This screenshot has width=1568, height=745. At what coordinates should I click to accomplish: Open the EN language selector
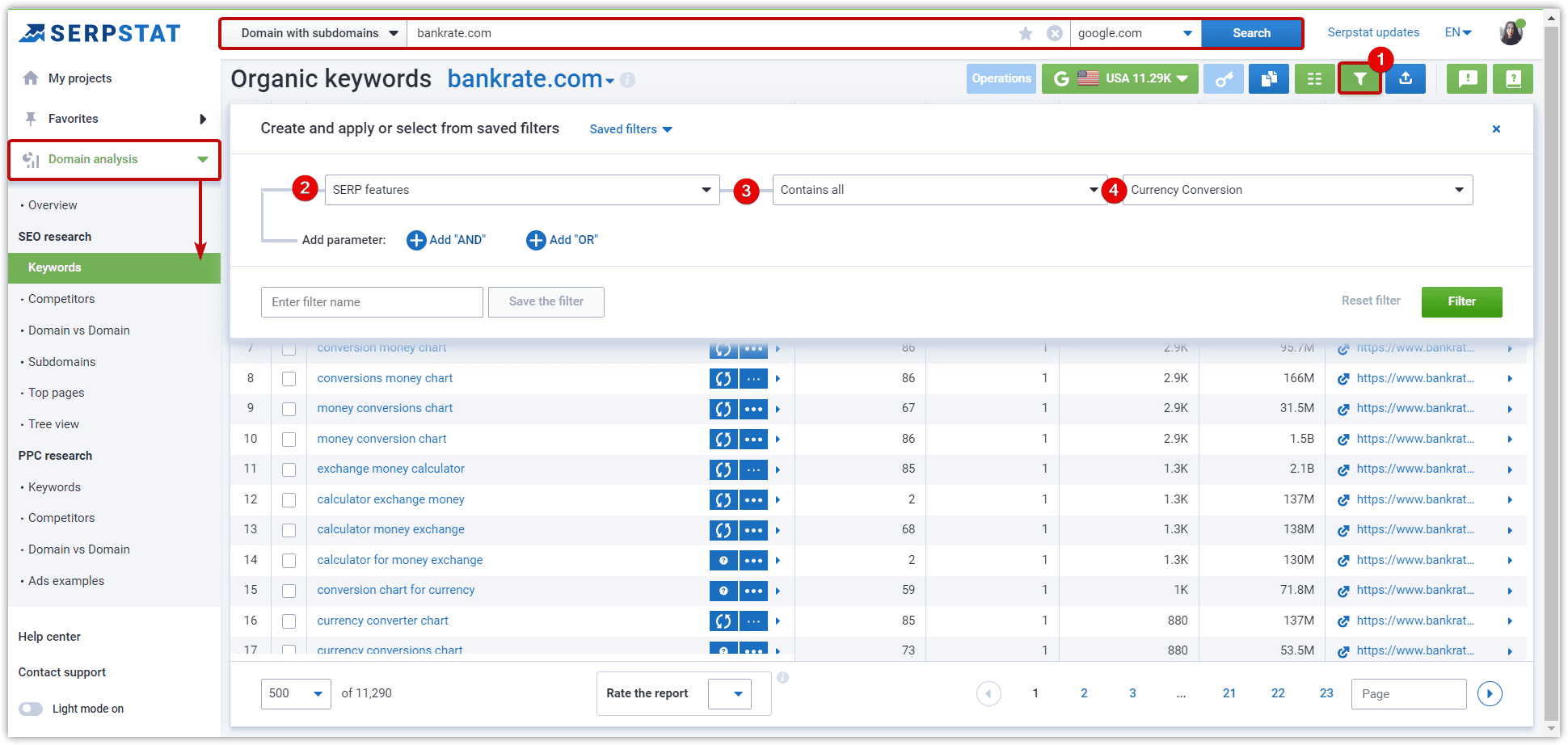click(1458, 32)
